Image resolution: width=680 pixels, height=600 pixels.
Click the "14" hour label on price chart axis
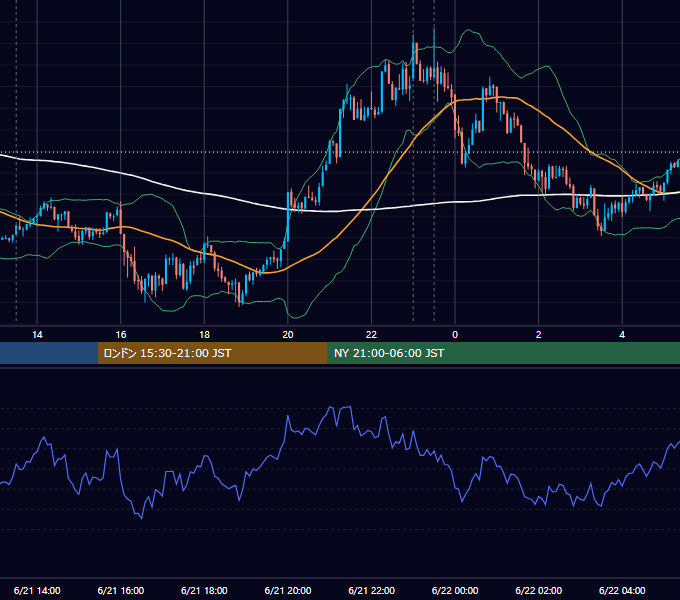(x=37, y=335)
